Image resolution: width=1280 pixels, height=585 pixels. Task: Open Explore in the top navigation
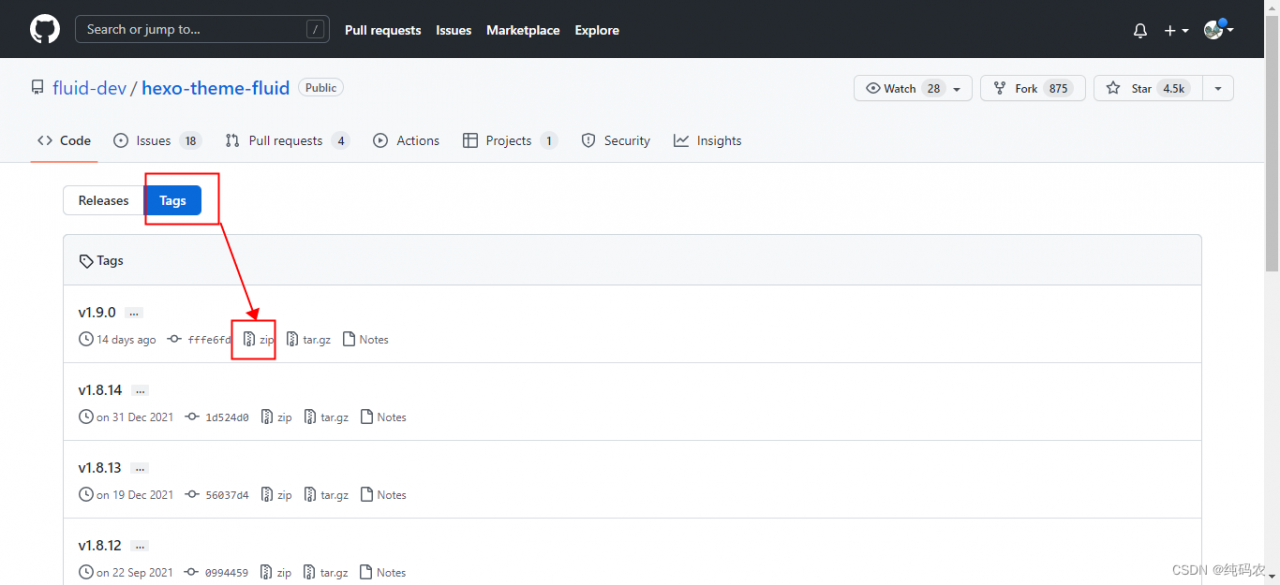(x=597, y=30)
